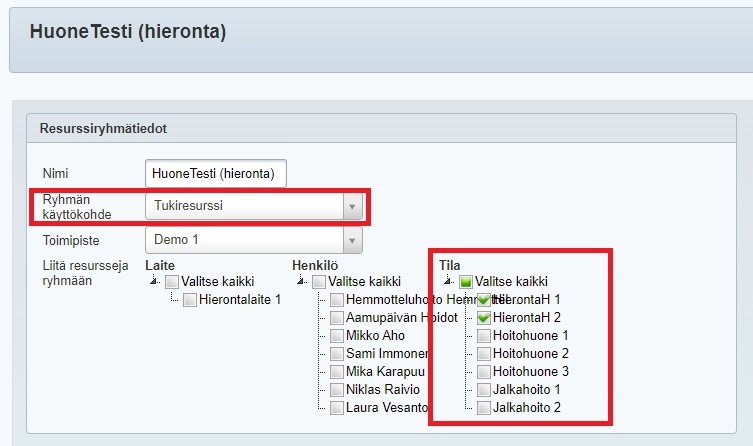Toggle Valitse kaikki under Henkilö

click(x=319, y=282)
